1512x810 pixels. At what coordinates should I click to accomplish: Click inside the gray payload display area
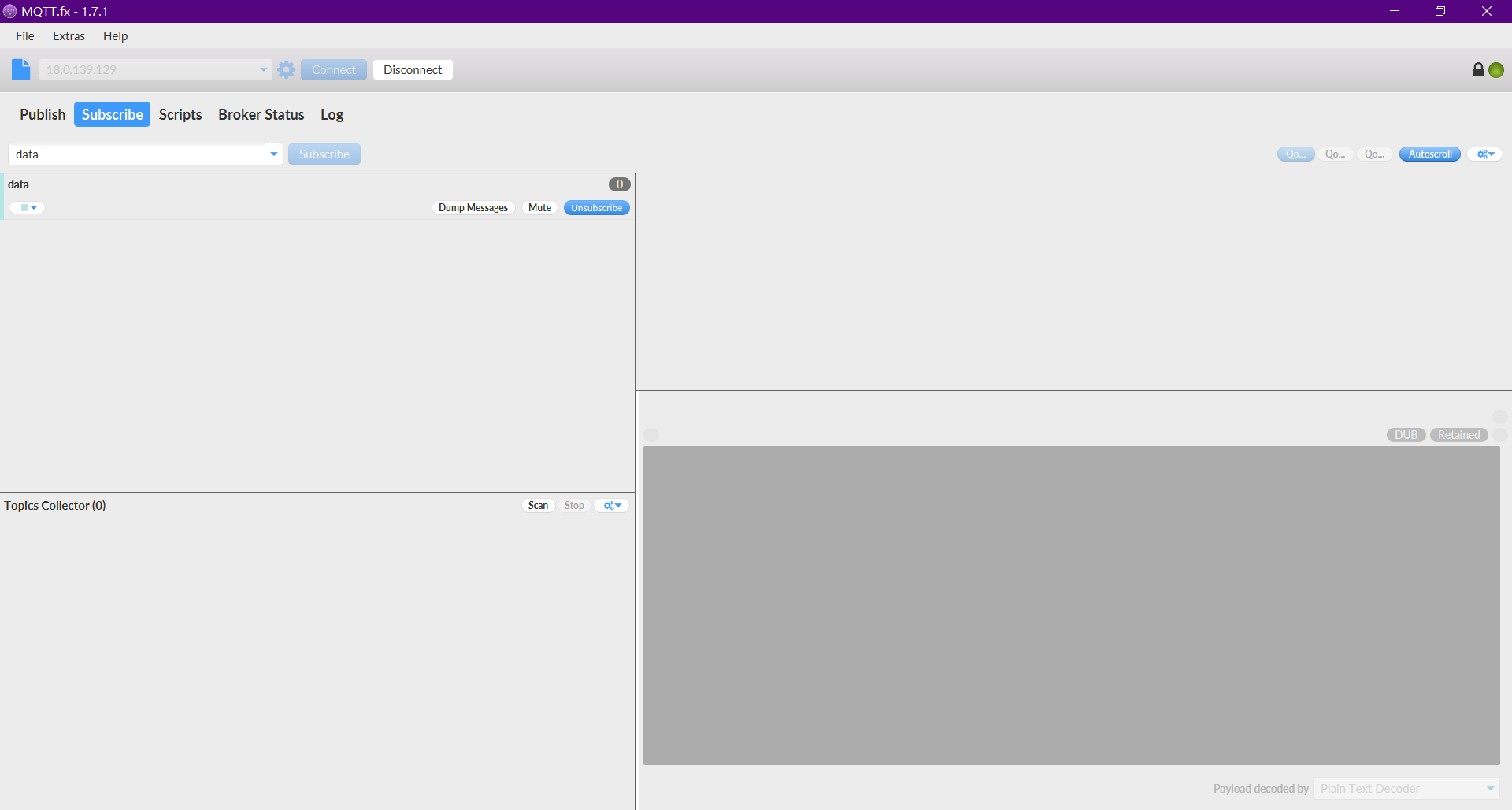point(1071,605)
